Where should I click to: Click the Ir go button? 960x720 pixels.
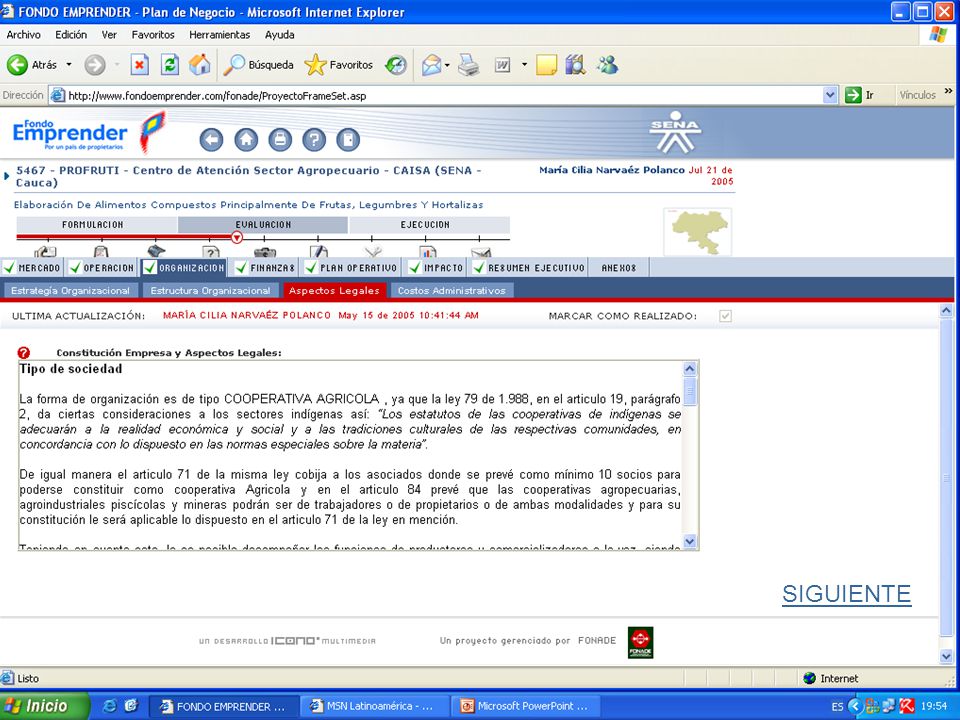point(860,95)
